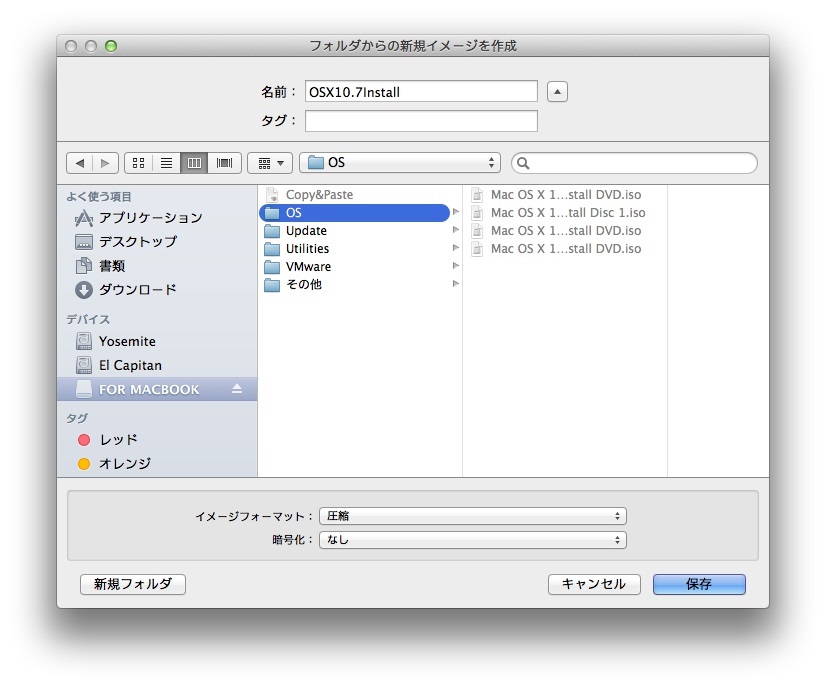Click the empty tag field
This screenshot has width=826, height=687.
coord(421,121)
